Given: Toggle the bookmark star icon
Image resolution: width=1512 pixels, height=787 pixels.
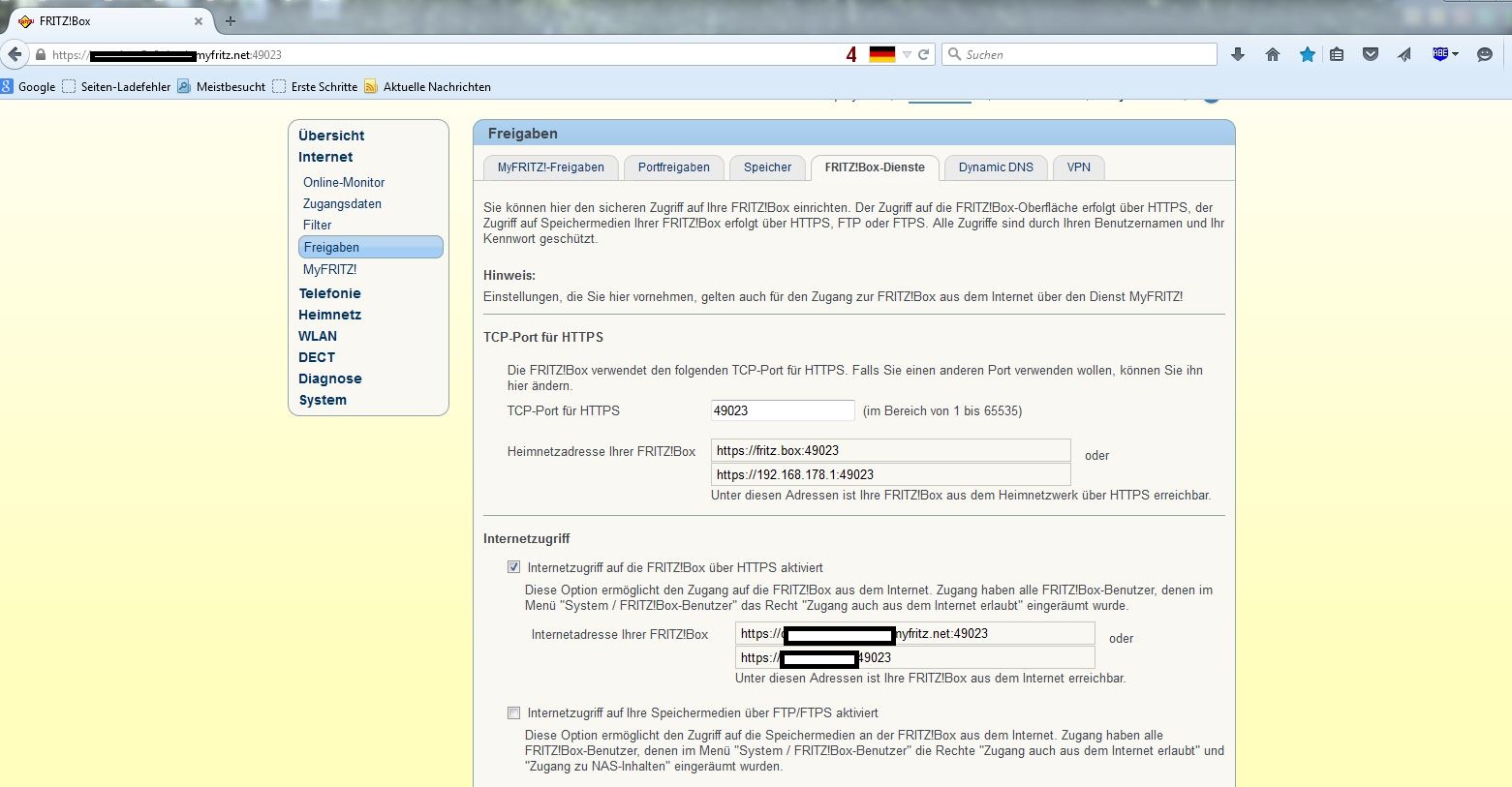Looking at the screenshot, I should (x=1308, y=55).
